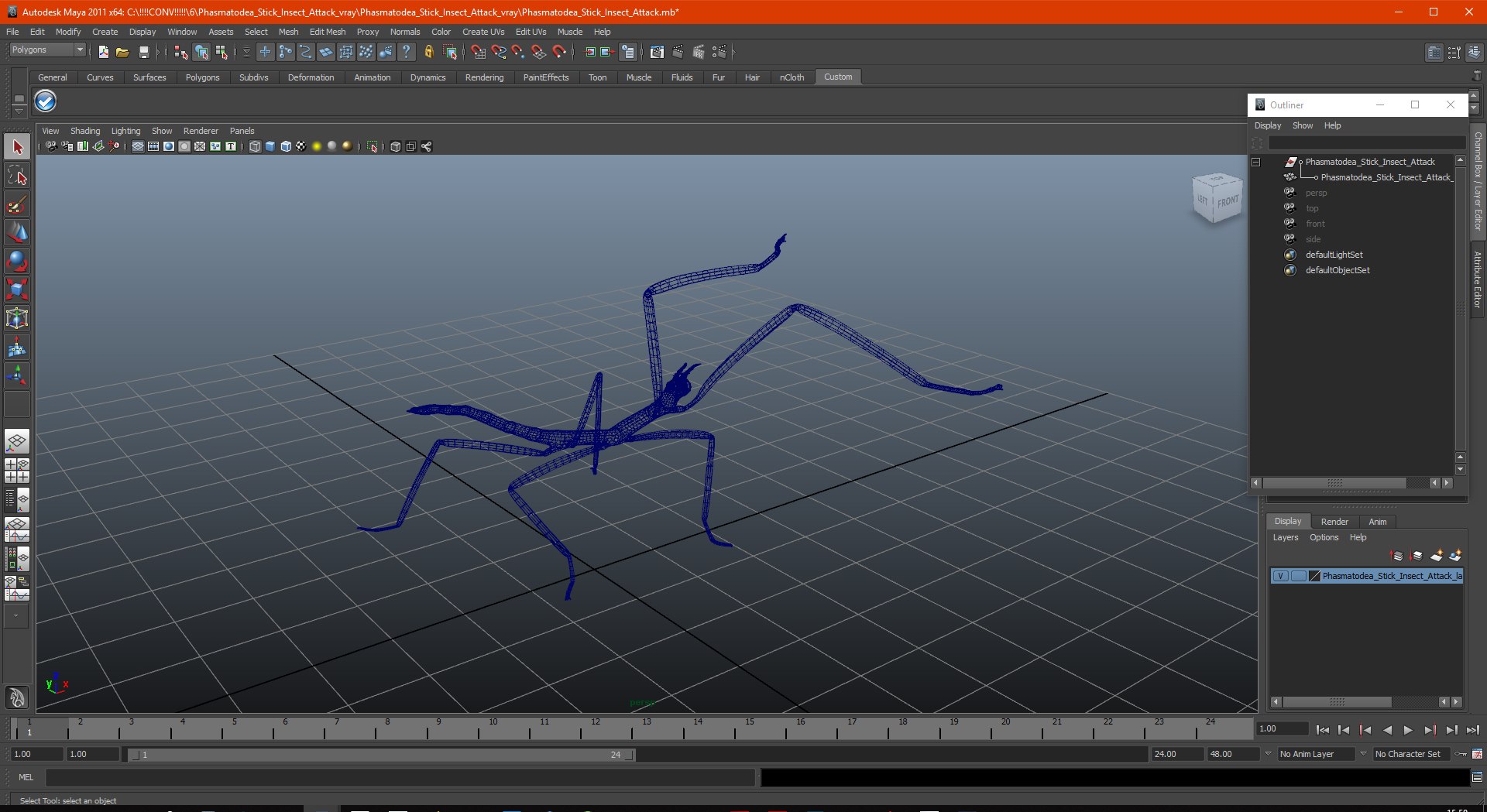This screenshot has height=812, width=1487.
Task: Click the Outliner horizontal scrollbar
Action: point(1334,483)
